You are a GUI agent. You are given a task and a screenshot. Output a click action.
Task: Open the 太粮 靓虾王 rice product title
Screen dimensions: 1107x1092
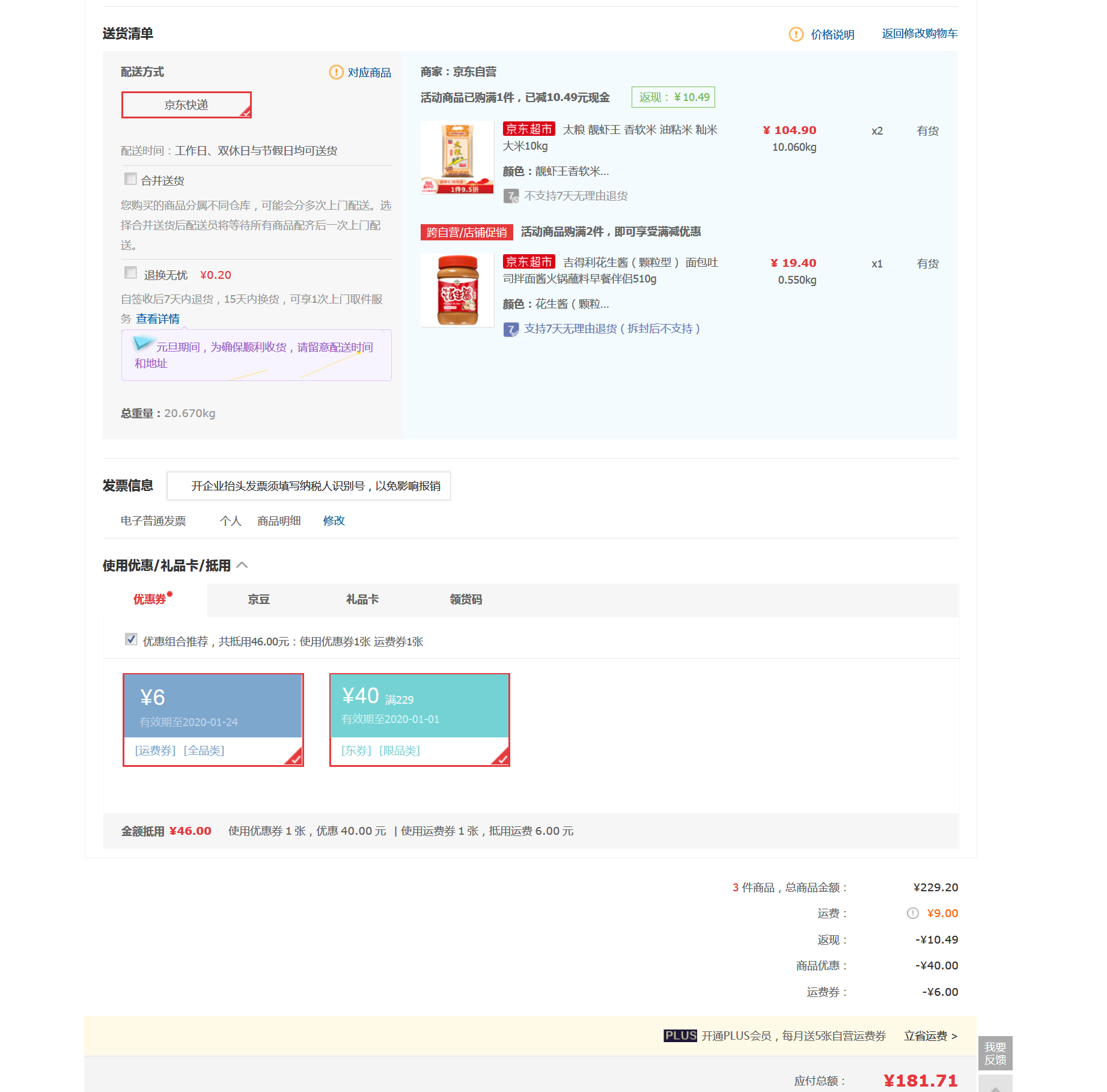click(x=610, y=138)
